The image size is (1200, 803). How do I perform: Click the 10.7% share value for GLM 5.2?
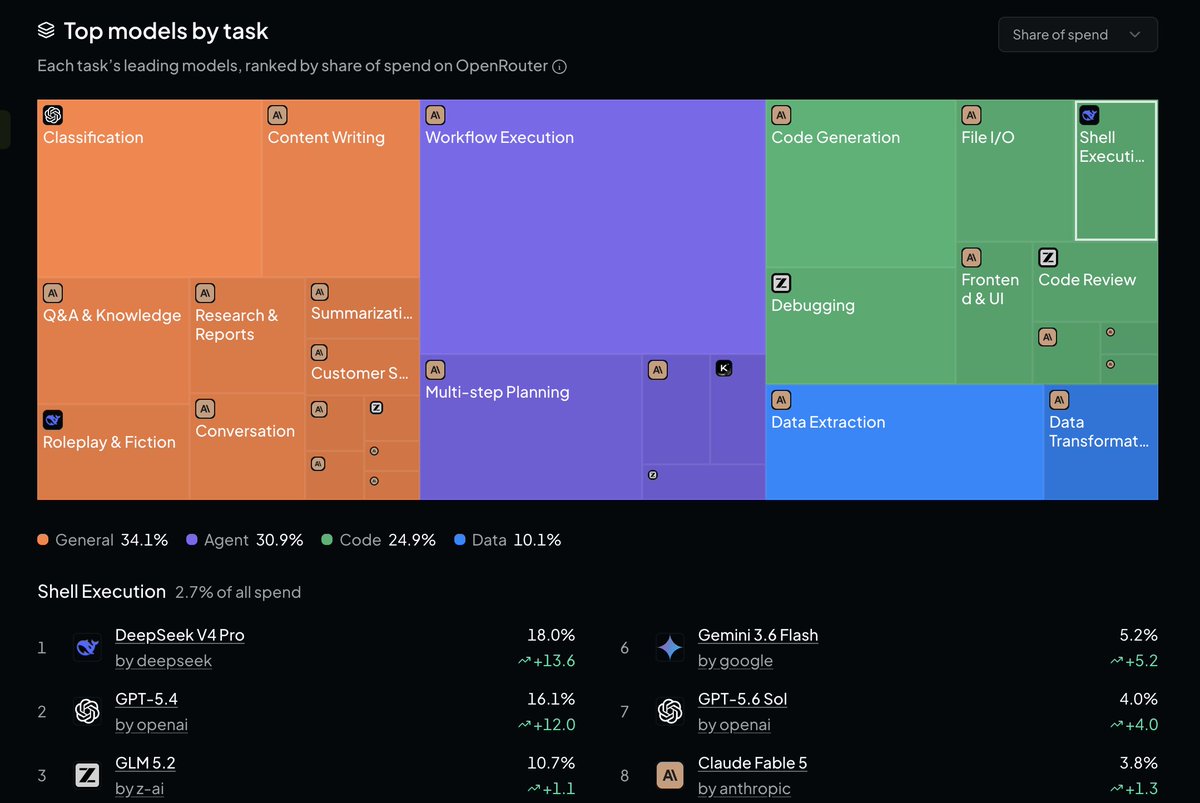(x=551, y=763)
